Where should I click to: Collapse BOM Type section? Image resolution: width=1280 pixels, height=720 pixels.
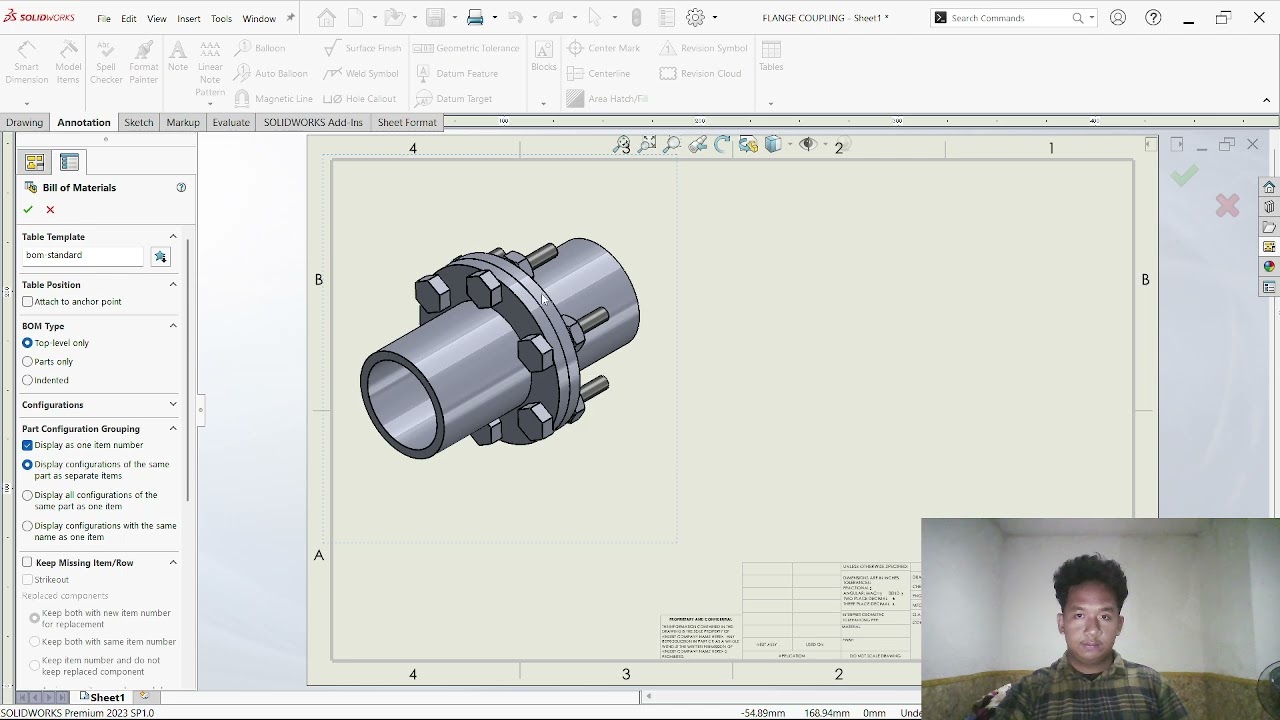[x=173, y=326]
